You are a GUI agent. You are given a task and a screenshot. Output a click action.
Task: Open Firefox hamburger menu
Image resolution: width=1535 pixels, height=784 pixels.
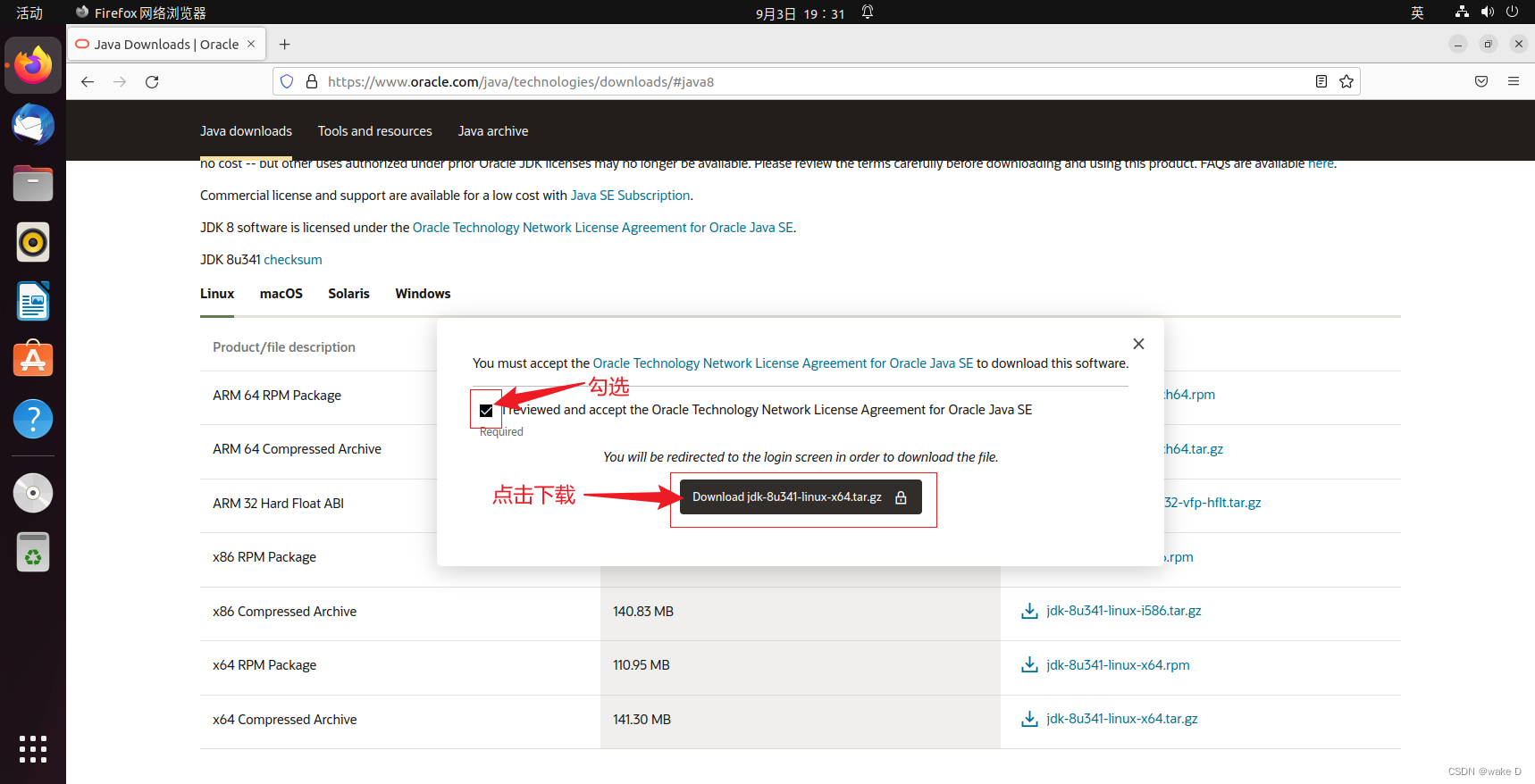(1514, 81)
